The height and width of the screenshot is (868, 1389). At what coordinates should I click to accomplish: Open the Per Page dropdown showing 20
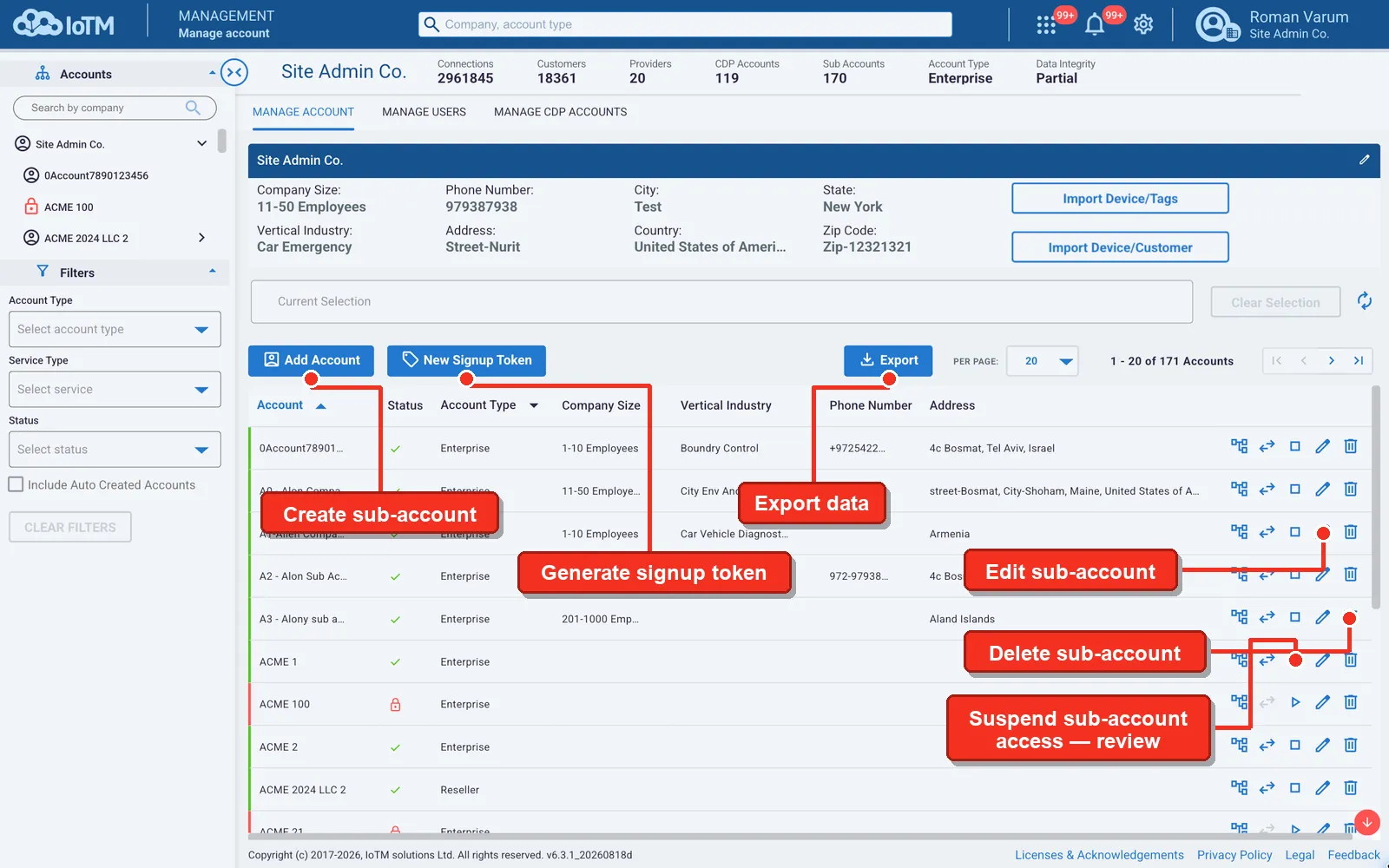point(1042,361)
